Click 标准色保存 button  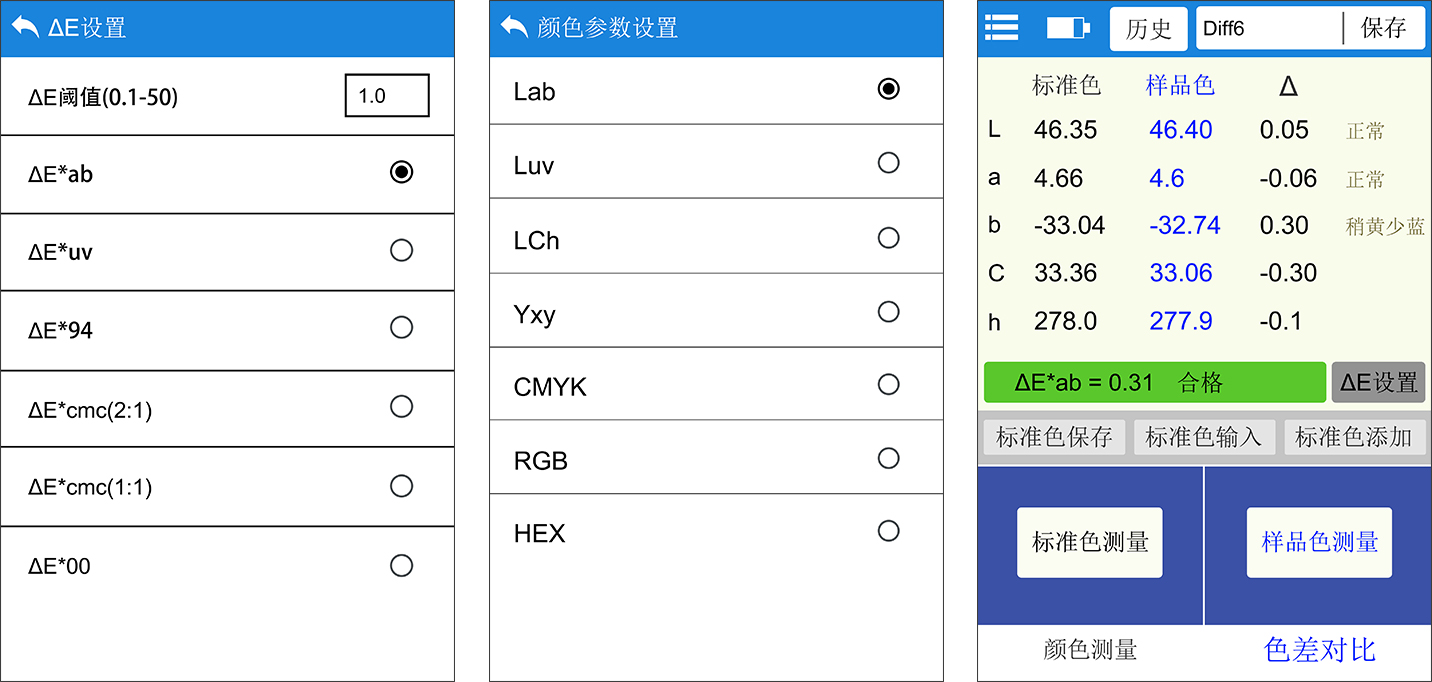[x=1054, y=437]
